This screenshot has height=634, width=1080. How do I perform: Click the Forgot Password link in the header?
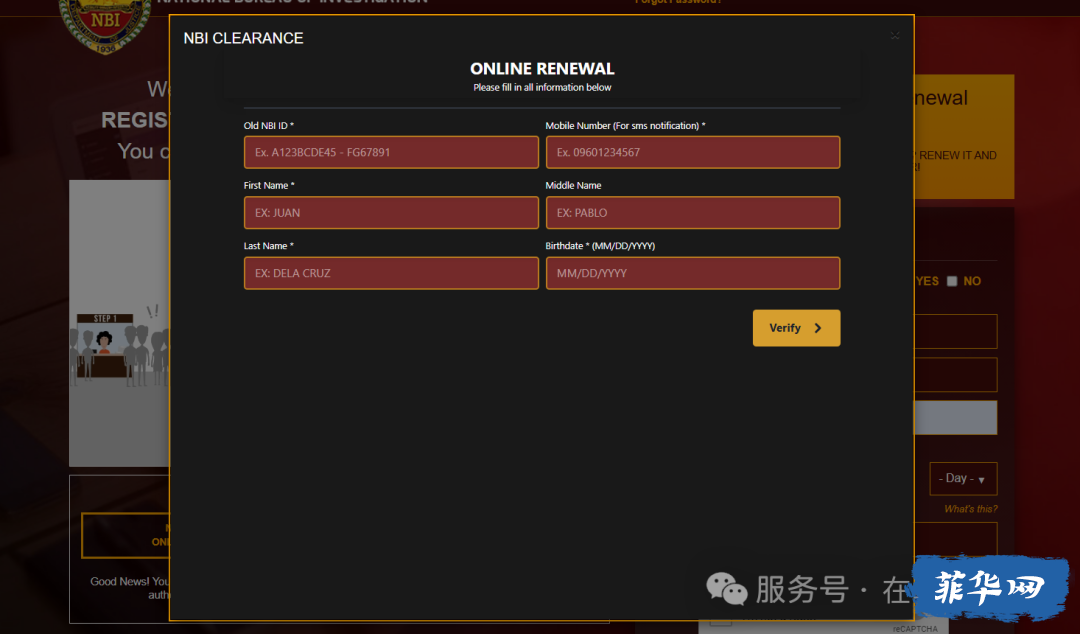pos(678,2)
